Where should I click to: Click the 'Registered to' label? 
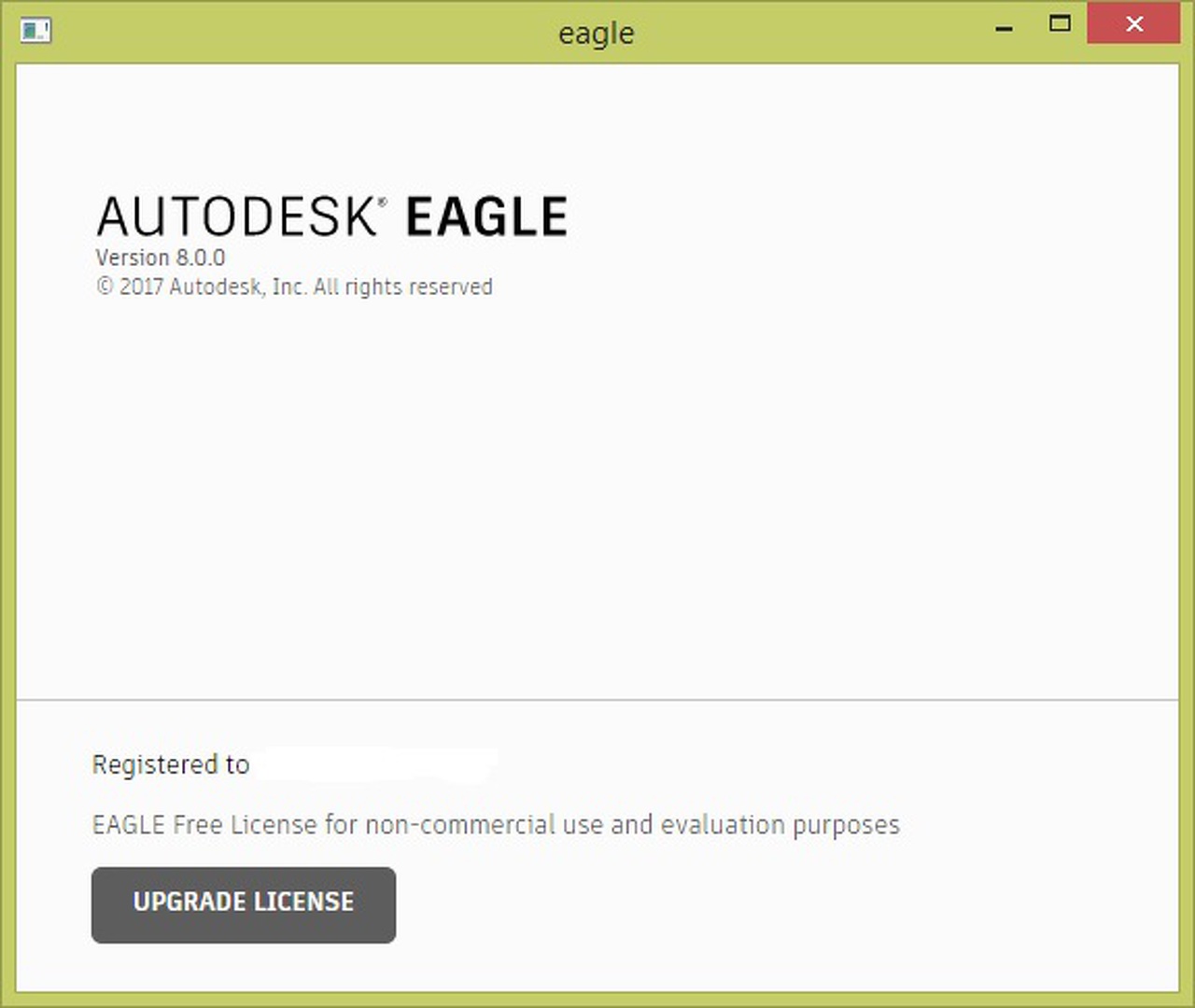171,764
